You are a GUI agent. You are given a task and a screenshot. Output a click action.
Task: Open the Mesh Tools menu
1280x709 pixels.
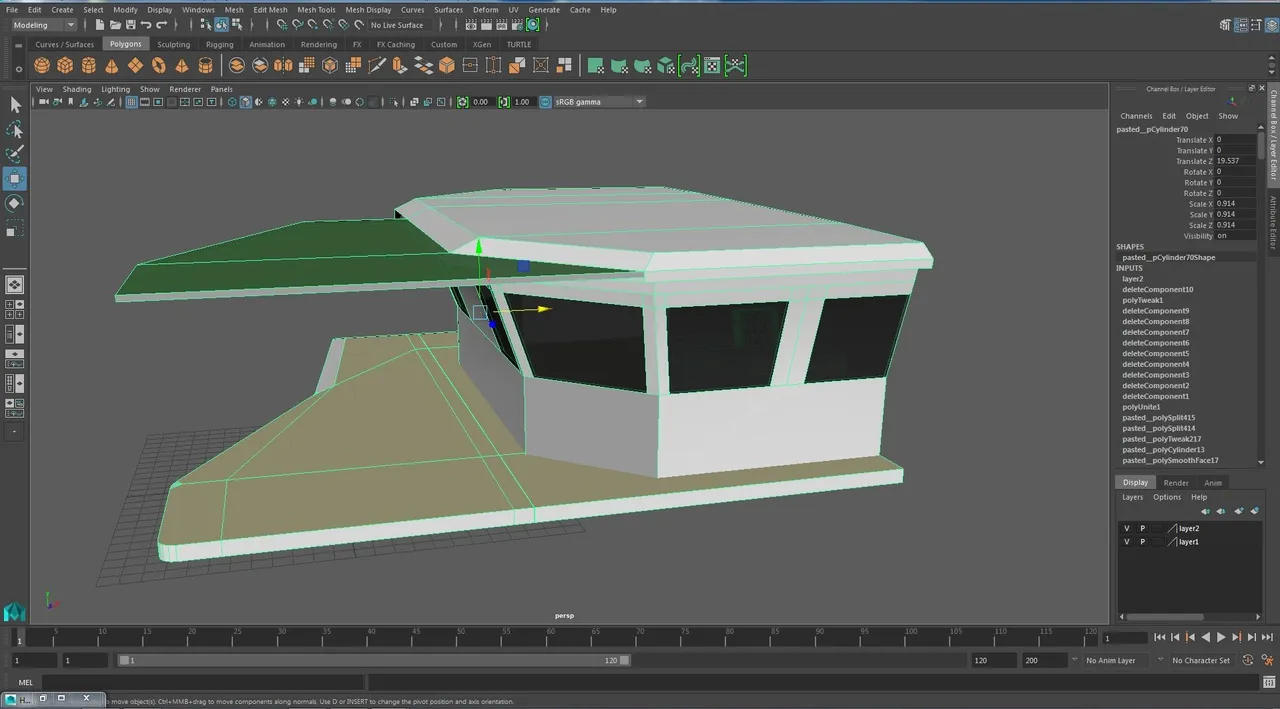click(316, 10)
